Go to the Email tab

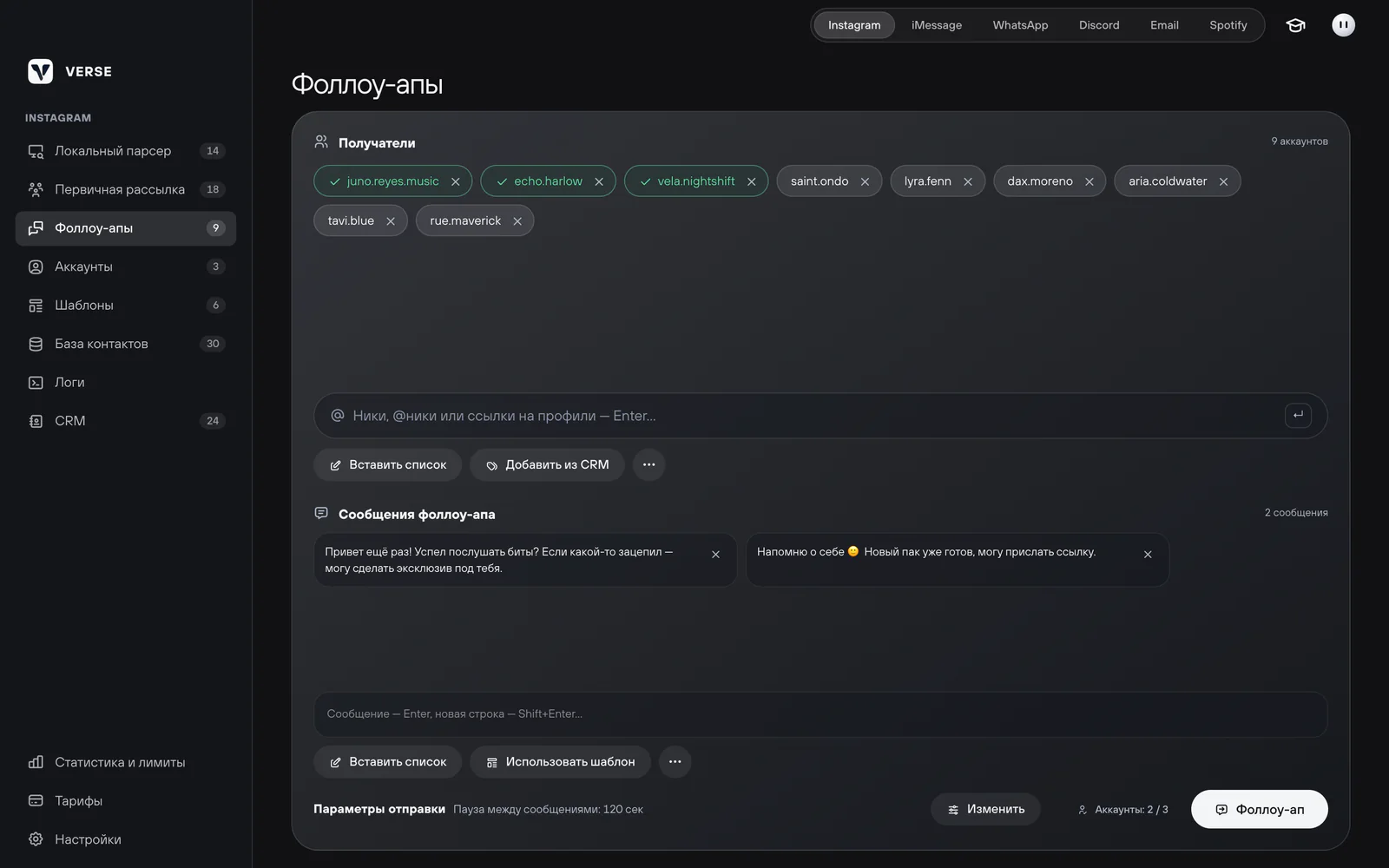(x=1164, y=25)
